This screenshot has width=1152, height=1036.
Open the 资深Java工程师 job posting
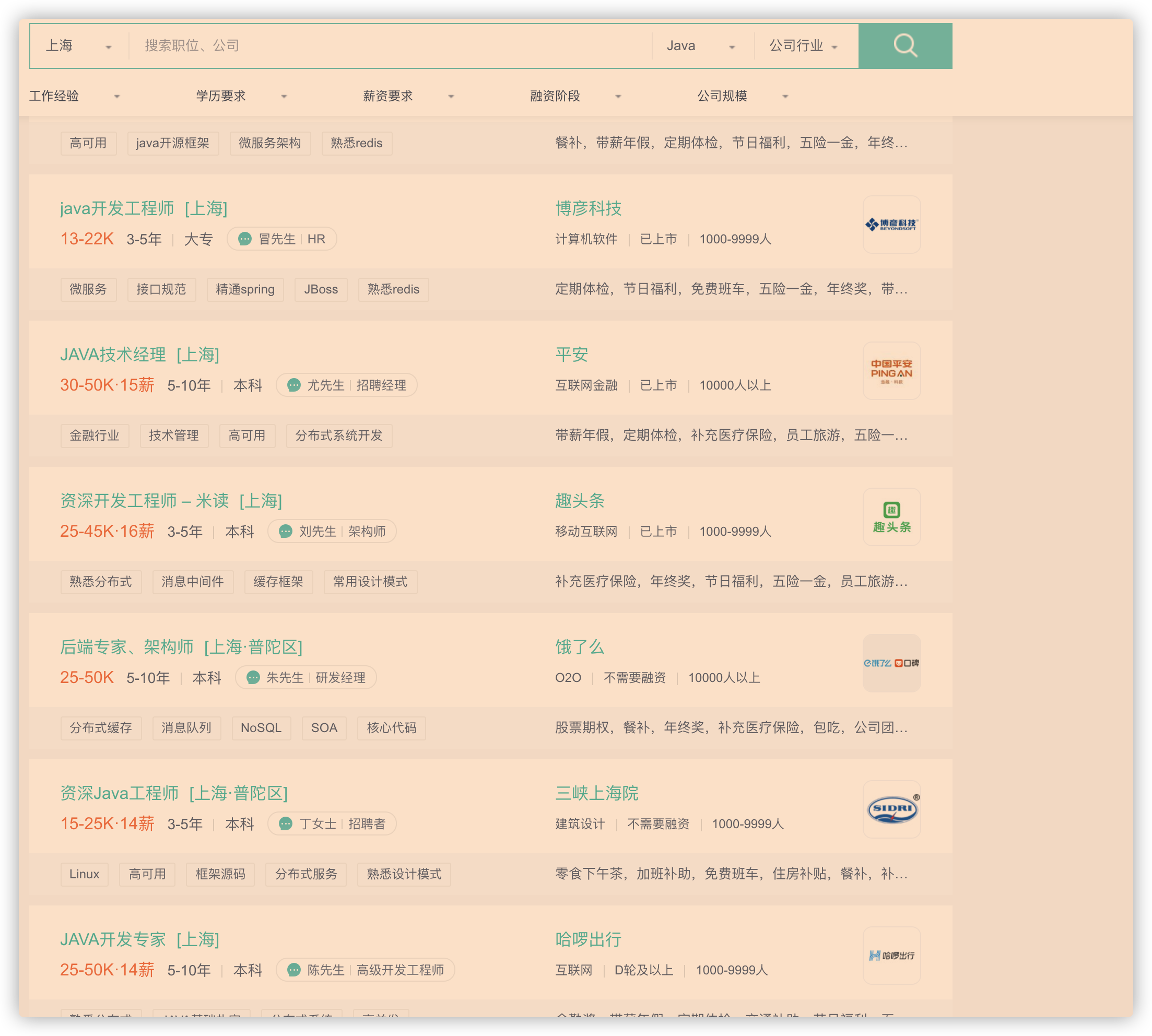pos(174,794)
